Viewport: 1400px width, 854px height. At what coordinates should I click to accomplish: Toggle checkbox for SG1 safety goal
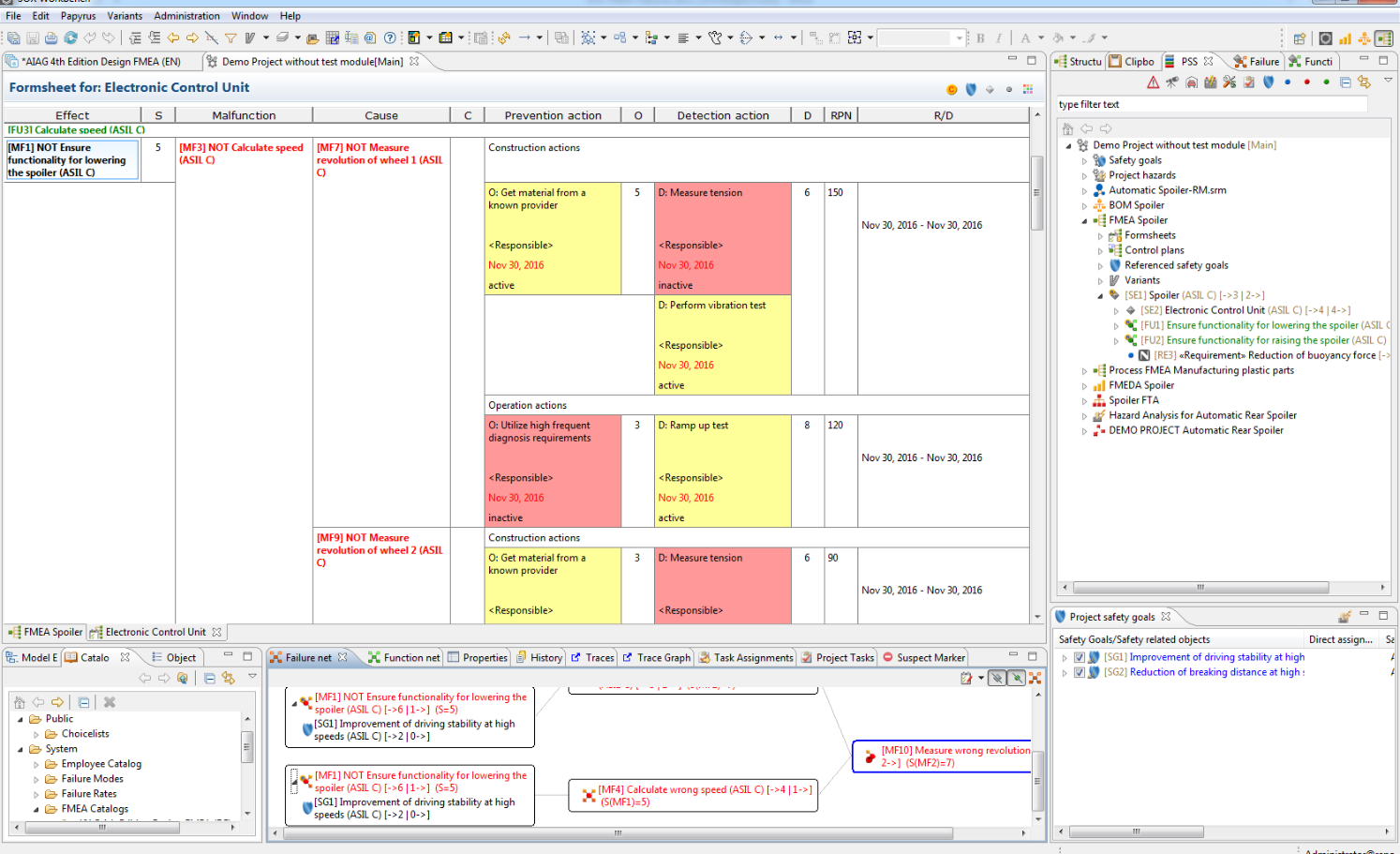click(1079, 658)
